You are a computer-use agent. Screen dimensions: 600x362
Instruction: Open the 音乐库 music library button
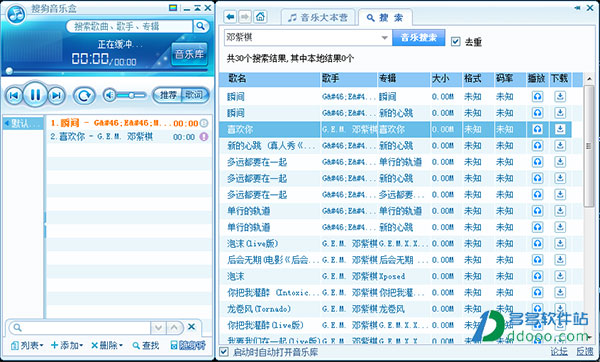pos(189,54)
